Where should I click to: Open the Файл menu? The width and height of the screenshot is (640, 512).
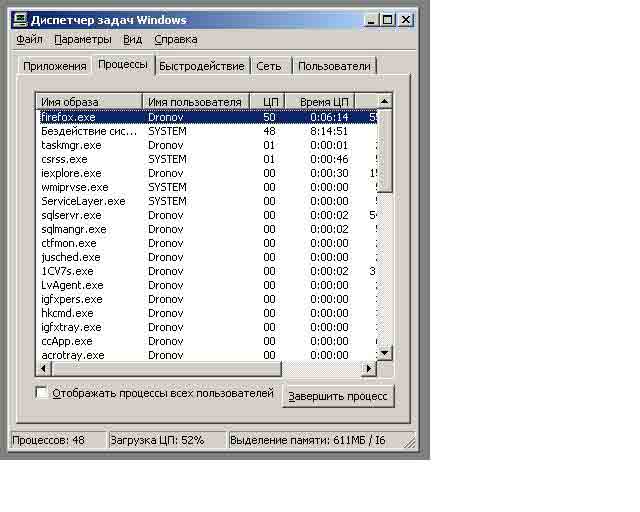[x=29, y=39]
